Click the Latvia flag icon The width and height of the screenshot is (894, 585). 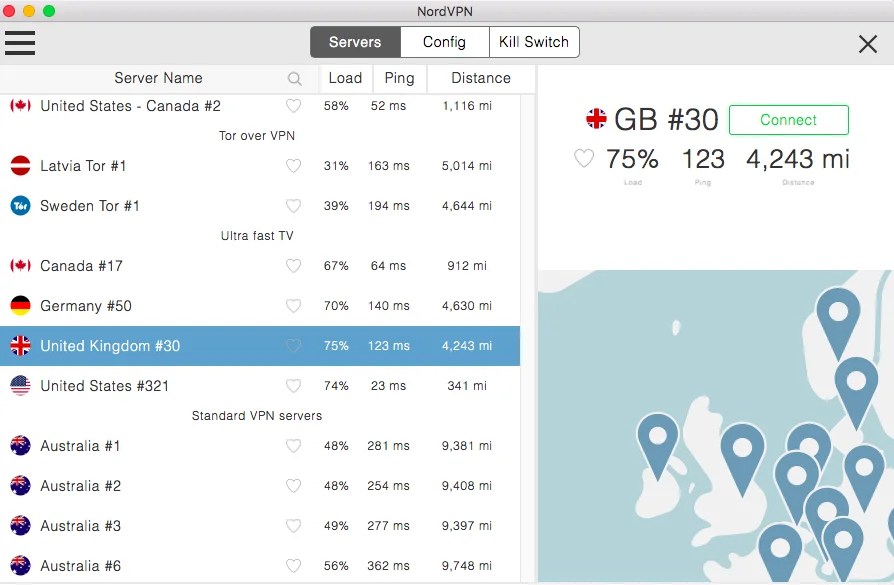point(21,165)
